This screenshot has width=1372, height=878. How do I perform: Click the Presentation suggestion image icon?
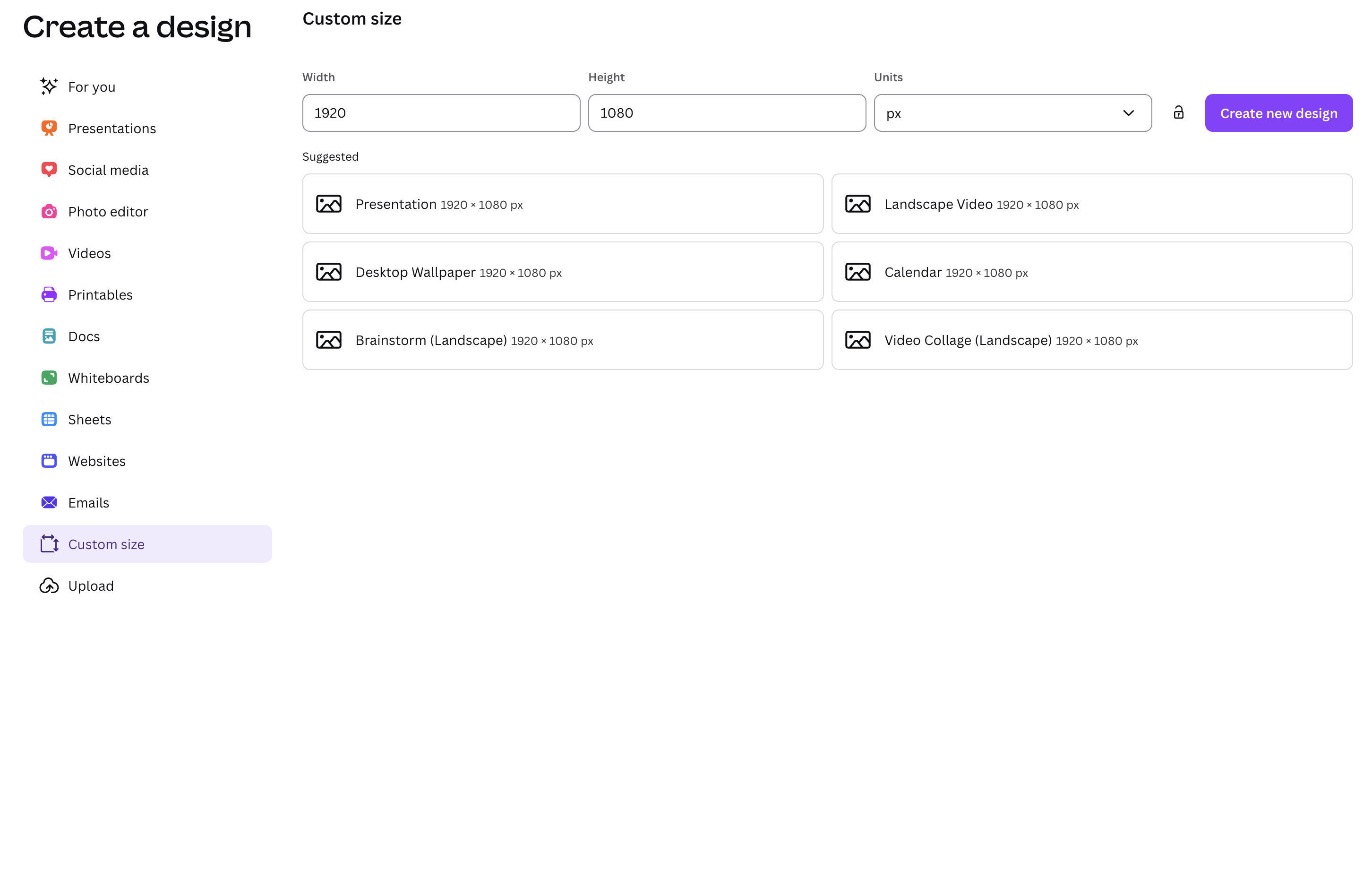pos(329,204)
